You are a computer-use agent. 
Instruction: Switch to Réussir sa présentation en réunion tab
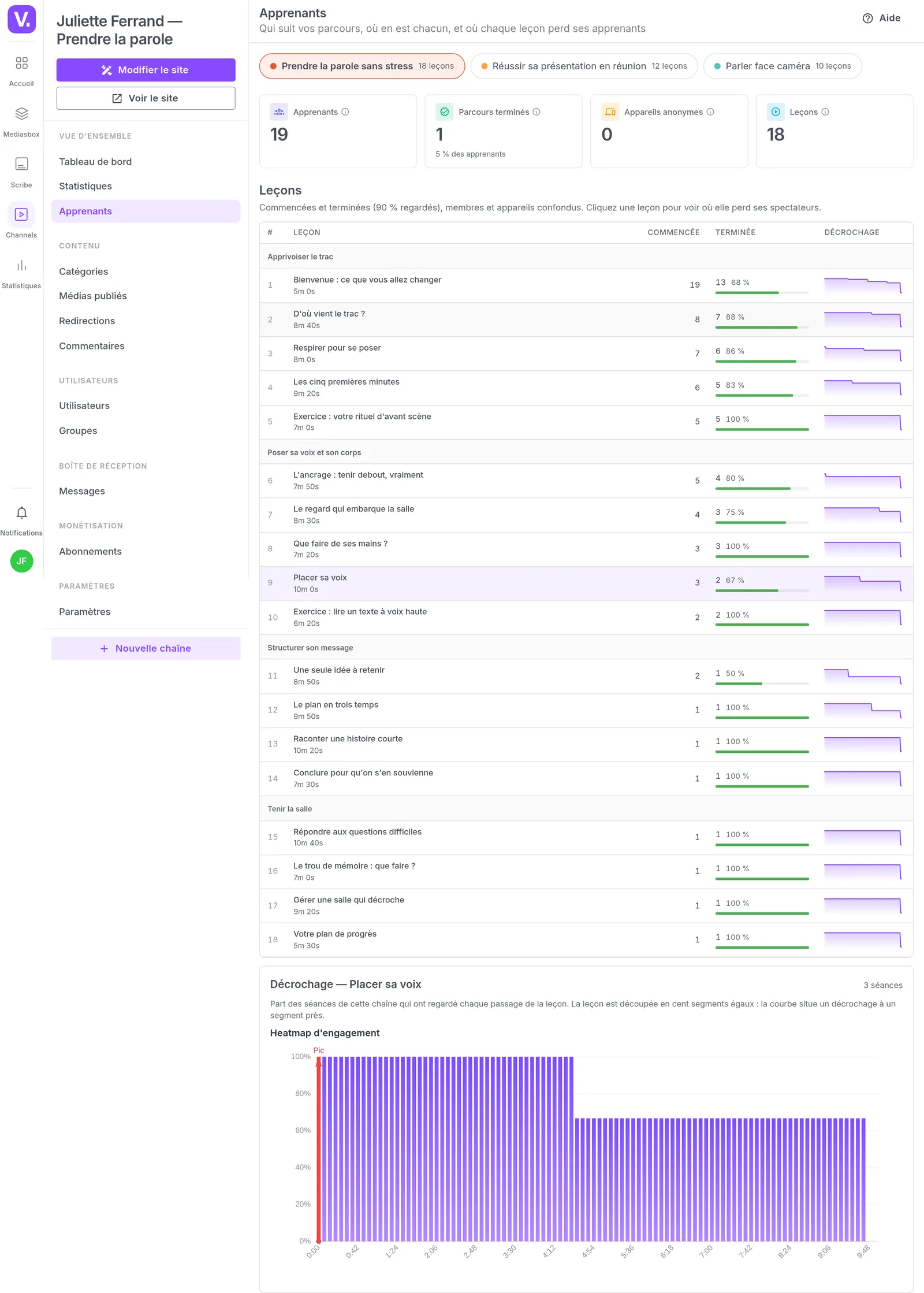point(584,66)
